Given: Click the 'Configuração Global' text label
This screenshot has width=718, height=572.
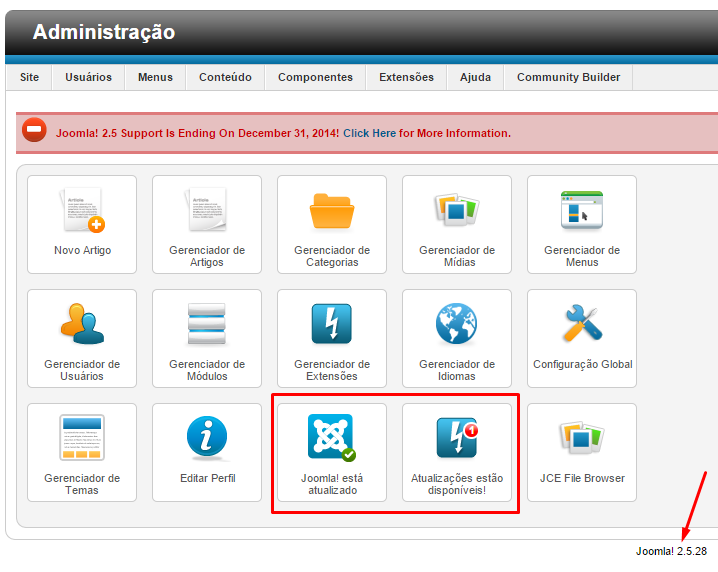Looking at the screenshot, I should coord(582,364).
